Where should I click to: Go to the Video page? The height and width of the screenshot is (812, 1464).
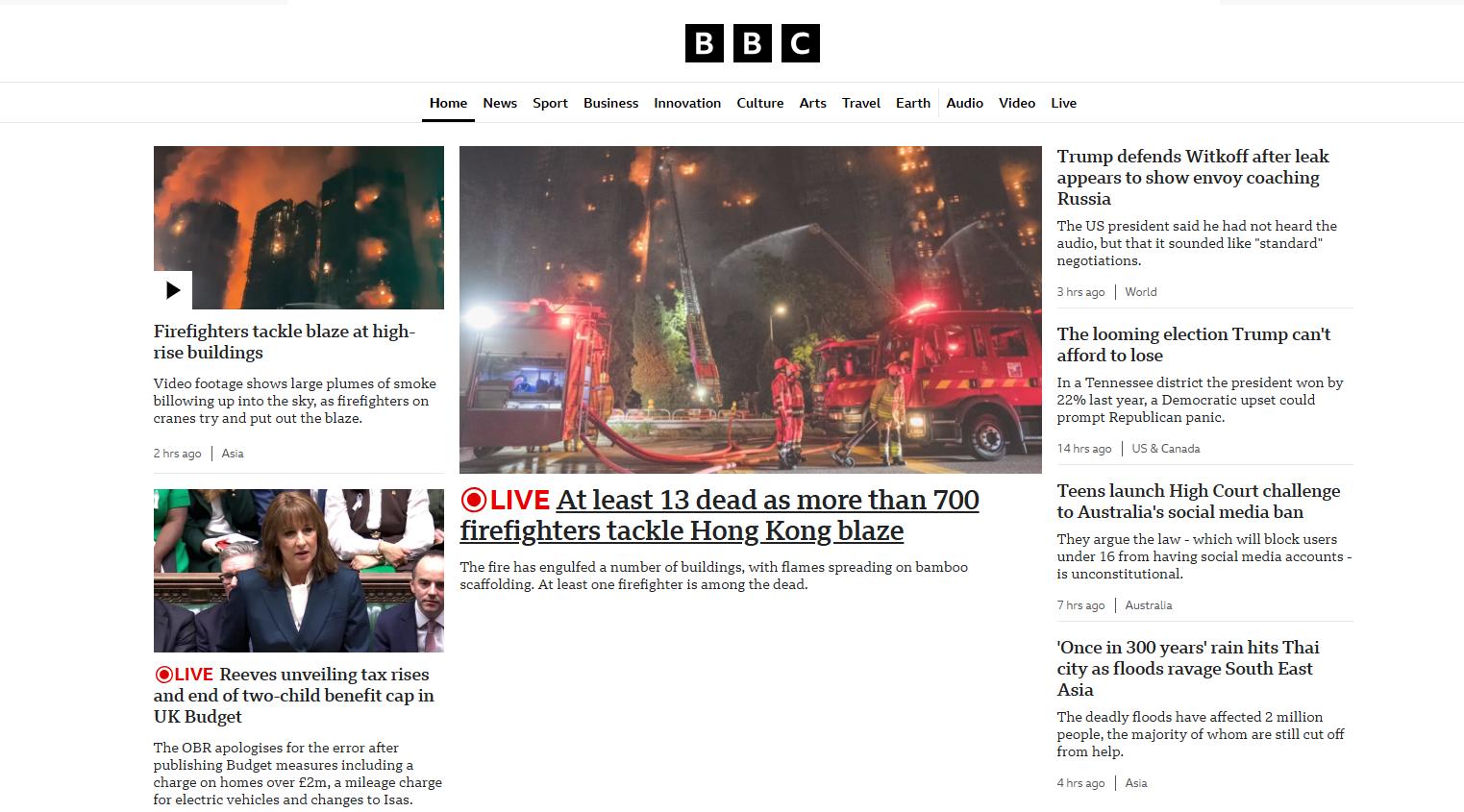click(1017, 103)
